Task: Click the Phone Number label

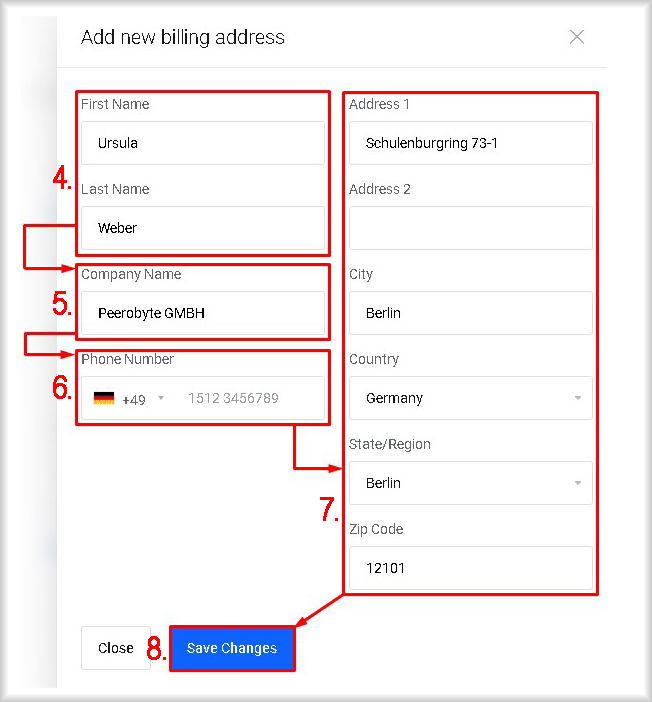Action: 127,359
